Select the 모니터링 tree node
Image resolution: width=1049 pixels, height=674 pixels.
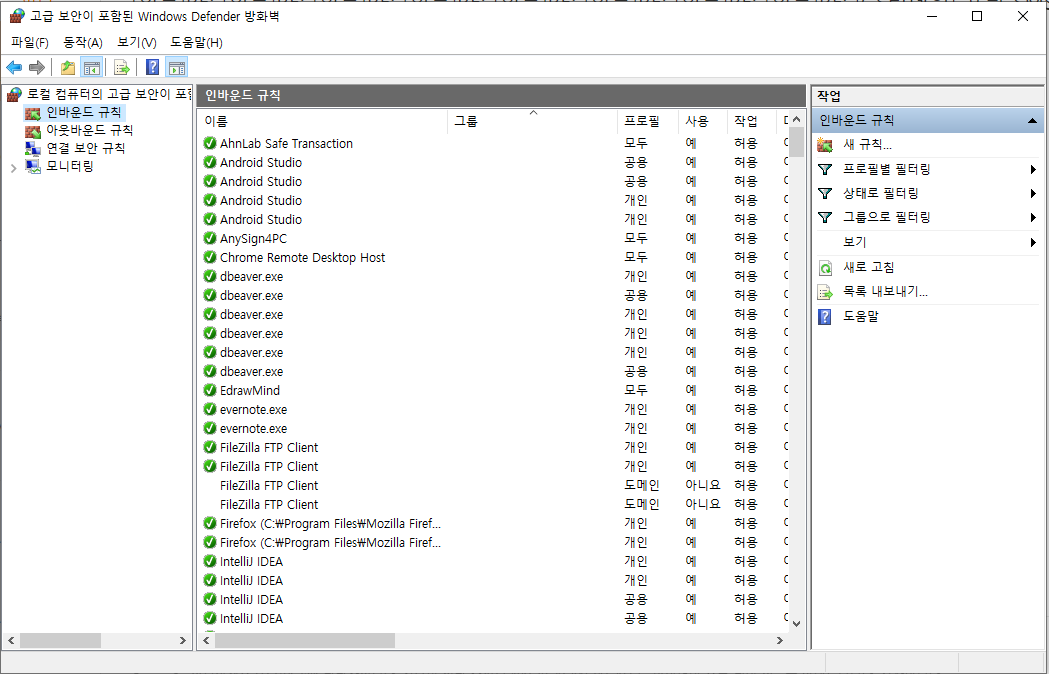70,166
